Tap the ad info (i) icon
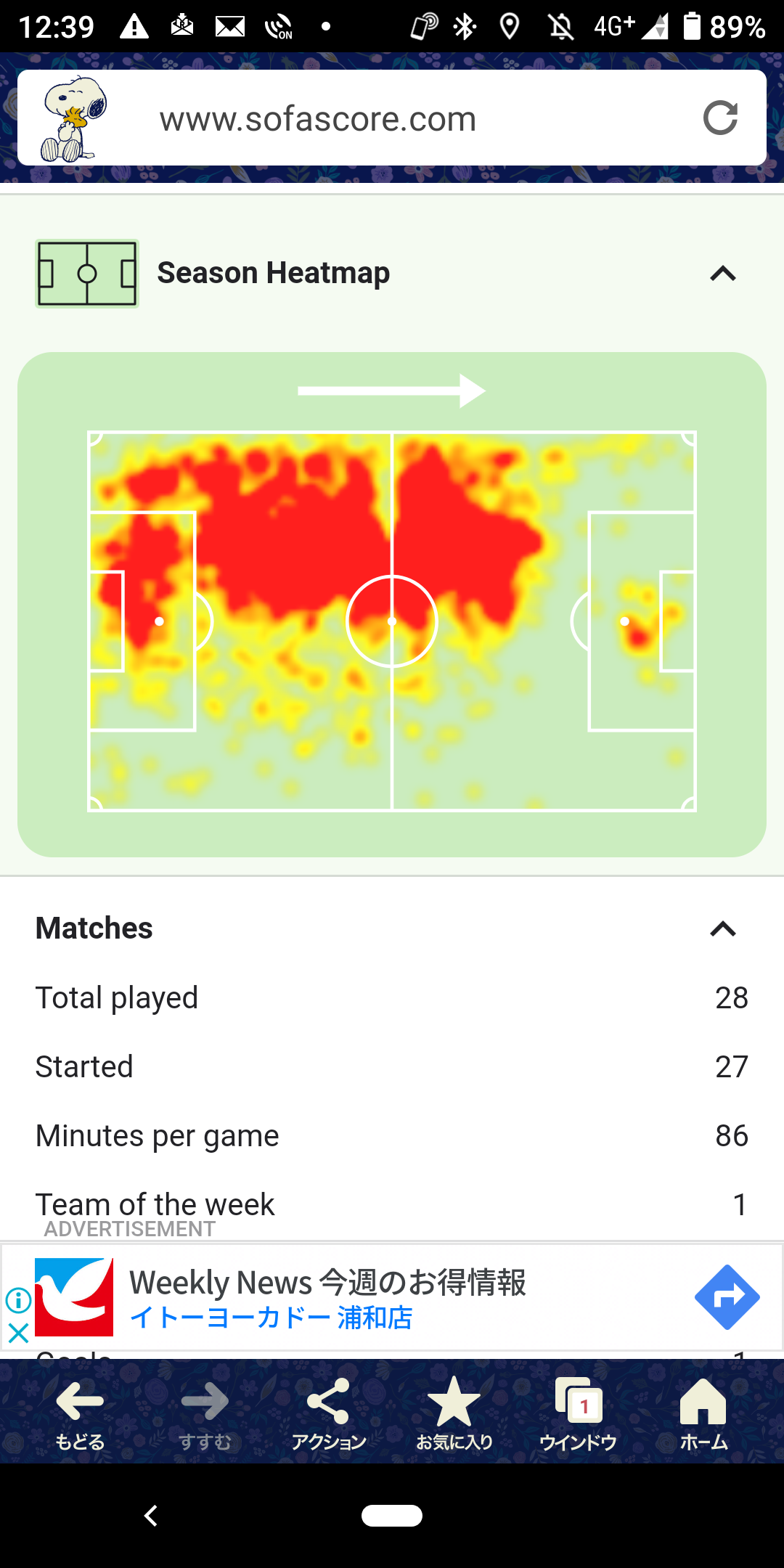This screenshot has width=784, height=1568. click(x=18, y=1299)
